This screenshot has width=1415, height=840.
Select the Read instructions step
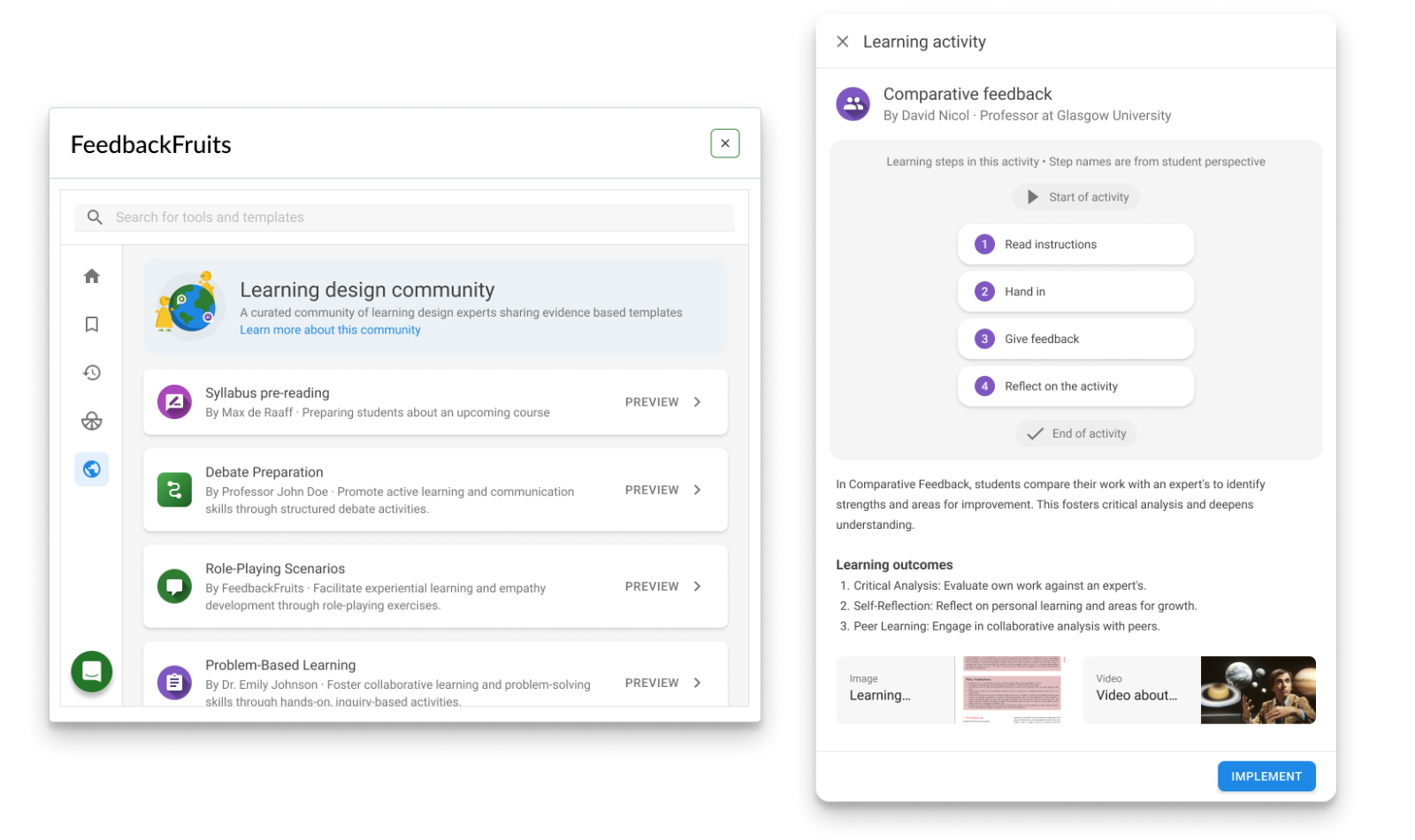click(1075, 244)
